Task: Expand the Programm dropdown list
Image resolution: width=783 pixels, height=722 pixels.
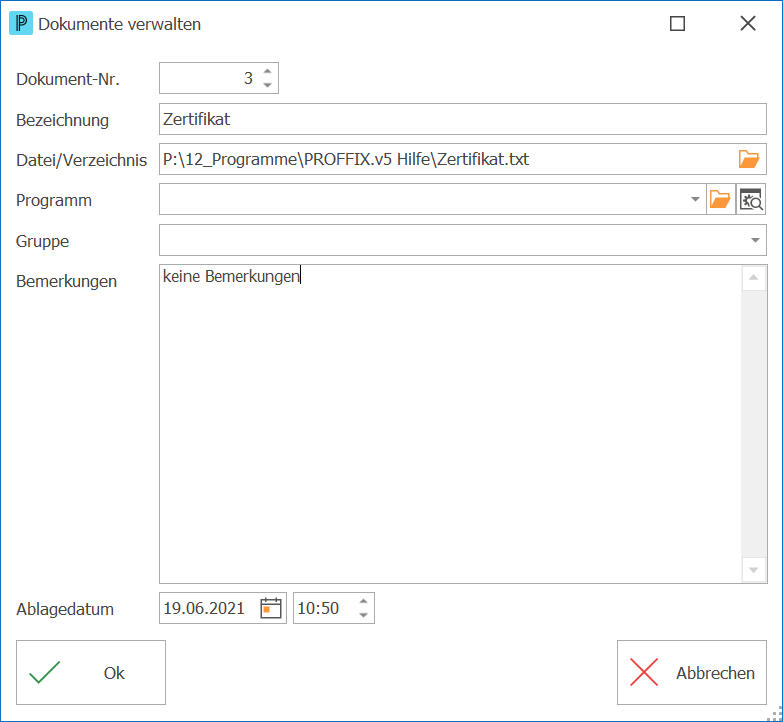Action: (x=695, y=200)
